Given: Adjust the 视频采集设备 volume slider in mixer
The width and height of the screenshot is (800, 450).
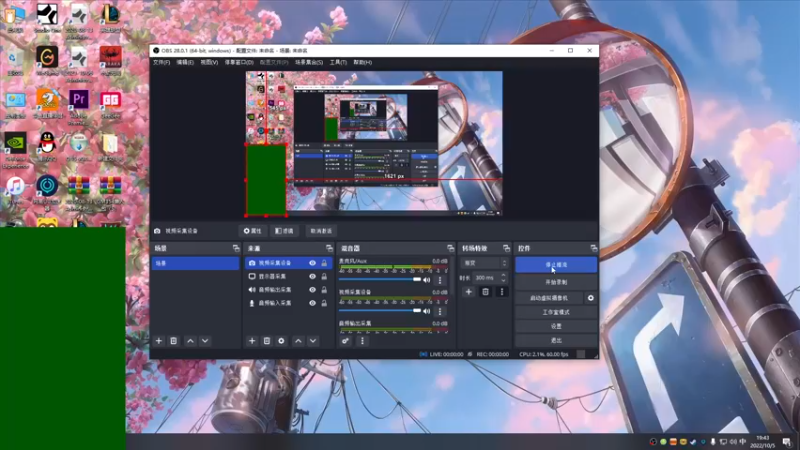Looking at the screenshot, I should [x=380, y=311].
